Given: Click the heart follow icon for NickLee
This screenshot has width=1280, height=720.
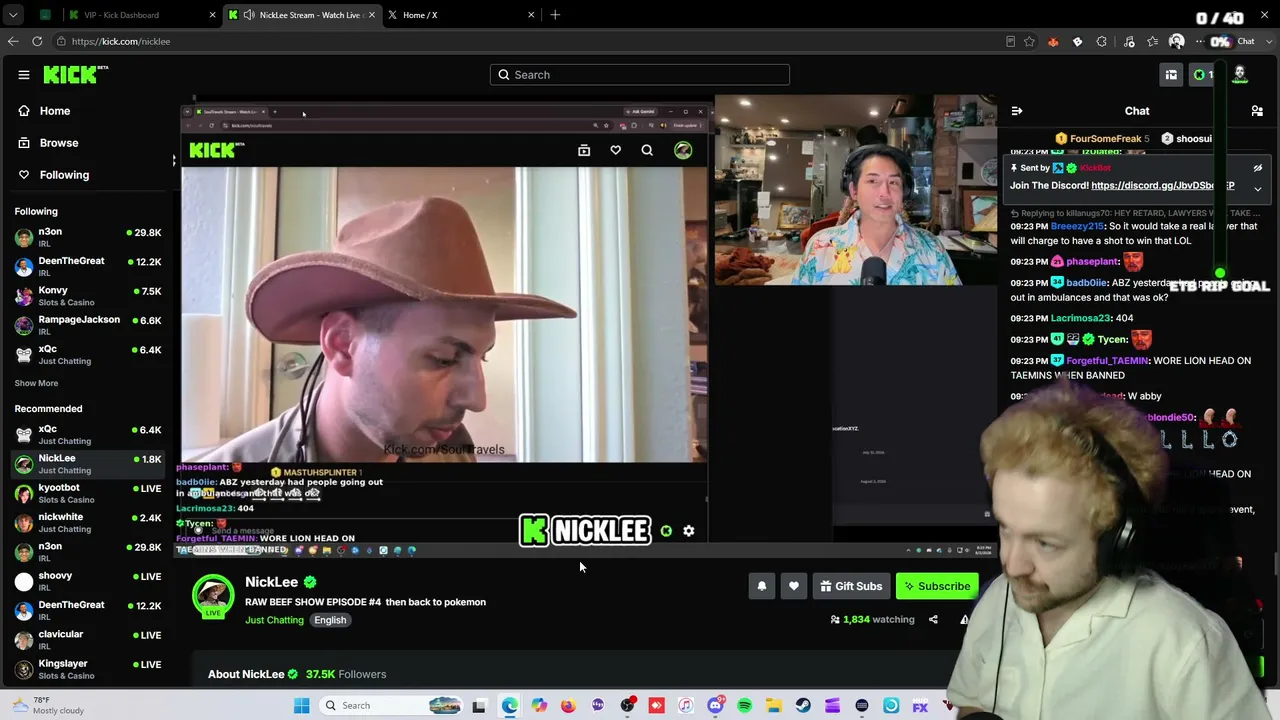Looking at the screenshot, I should point(794,586).
